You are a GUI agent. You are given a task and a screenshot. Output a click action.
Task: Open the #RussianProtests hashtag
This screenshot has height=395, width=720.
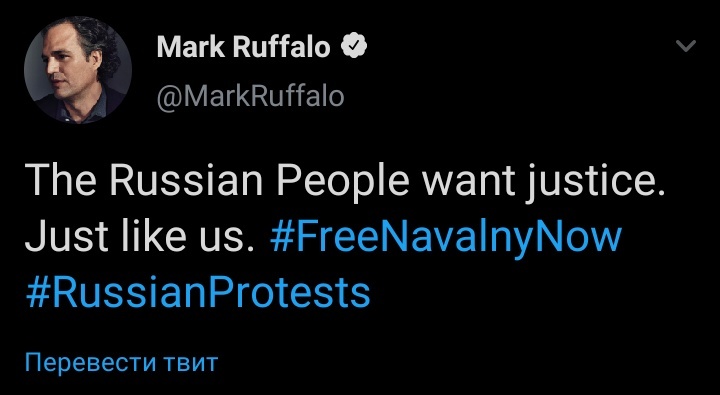(x=197, y=293)
